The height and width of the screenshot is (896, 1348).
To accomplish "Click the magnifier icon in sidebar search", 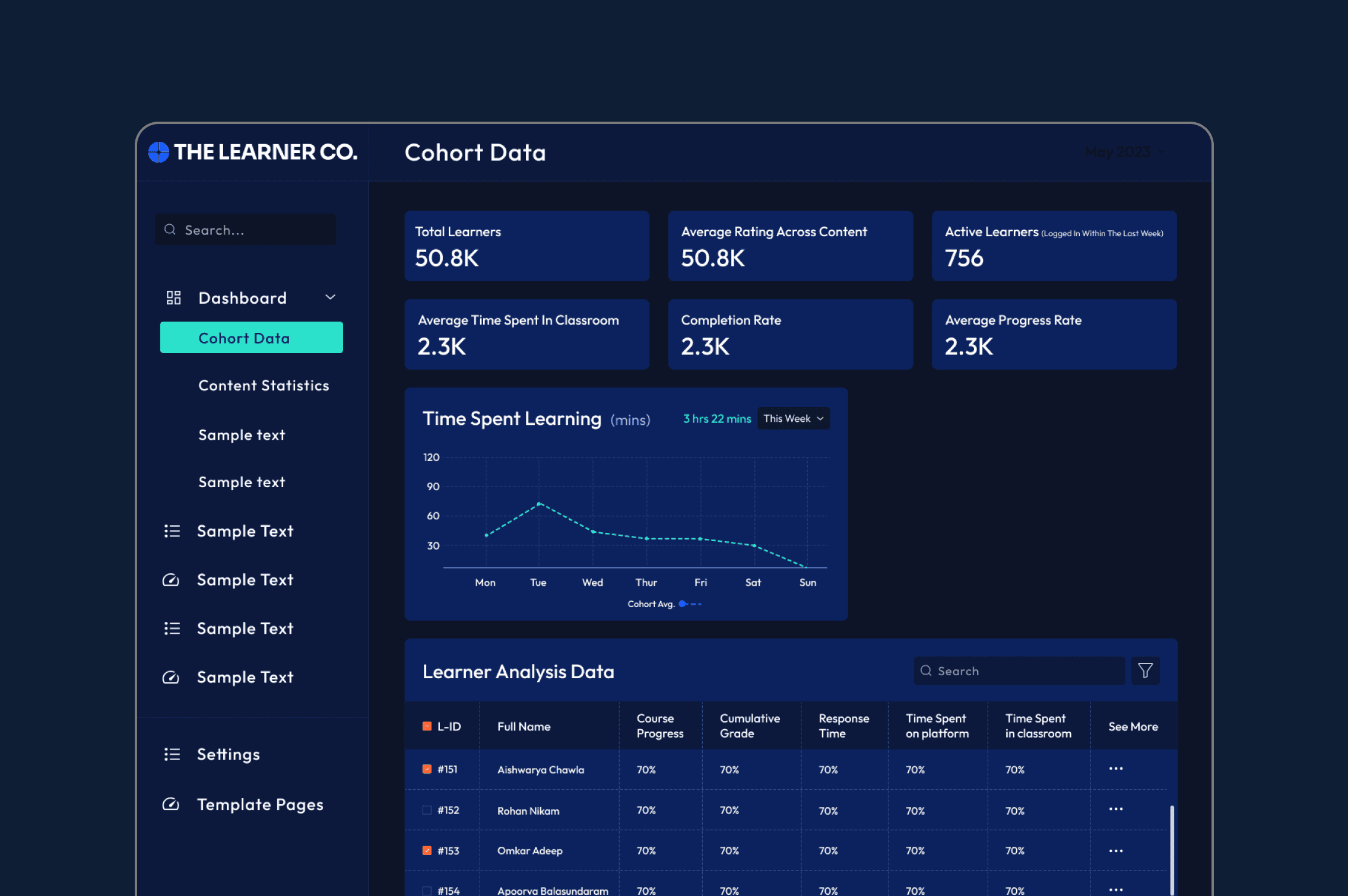I will (170, 229).
